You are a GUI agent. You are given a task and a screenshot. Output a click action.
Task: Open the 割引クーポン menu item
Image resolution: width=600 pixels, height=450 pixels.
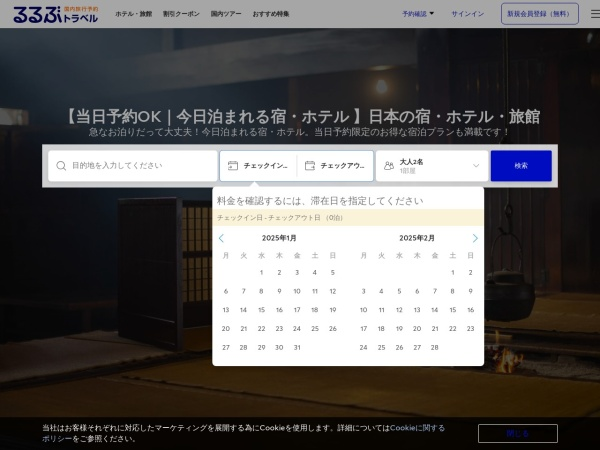(181, 14)
